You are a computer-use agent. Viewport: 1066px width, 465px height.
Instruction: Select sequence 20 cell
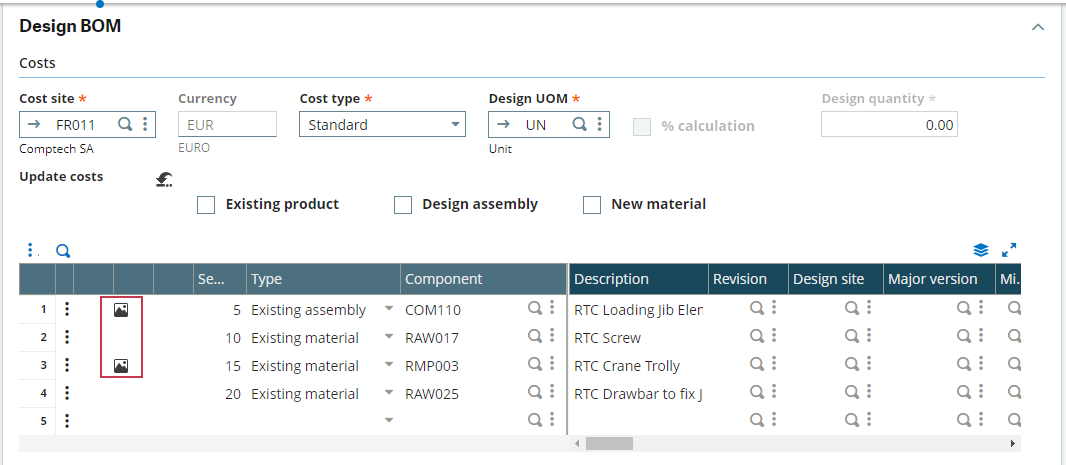220,394
